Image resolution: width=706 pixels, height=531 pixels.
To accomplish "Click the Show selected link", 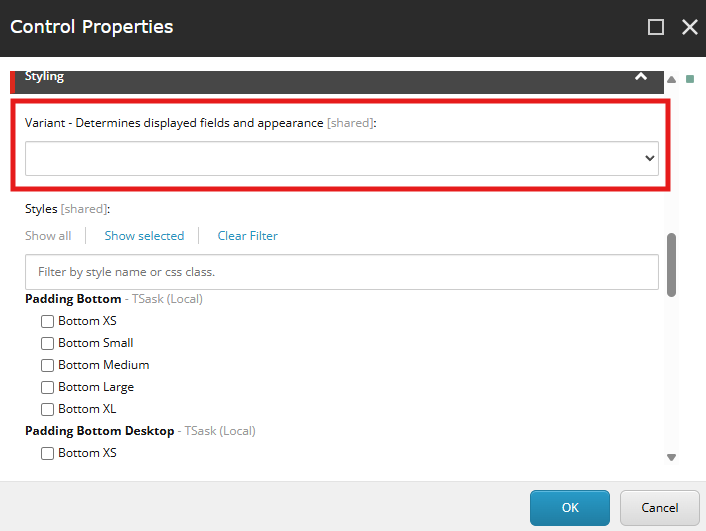I will pyautogui.click(x=144, y=236).
